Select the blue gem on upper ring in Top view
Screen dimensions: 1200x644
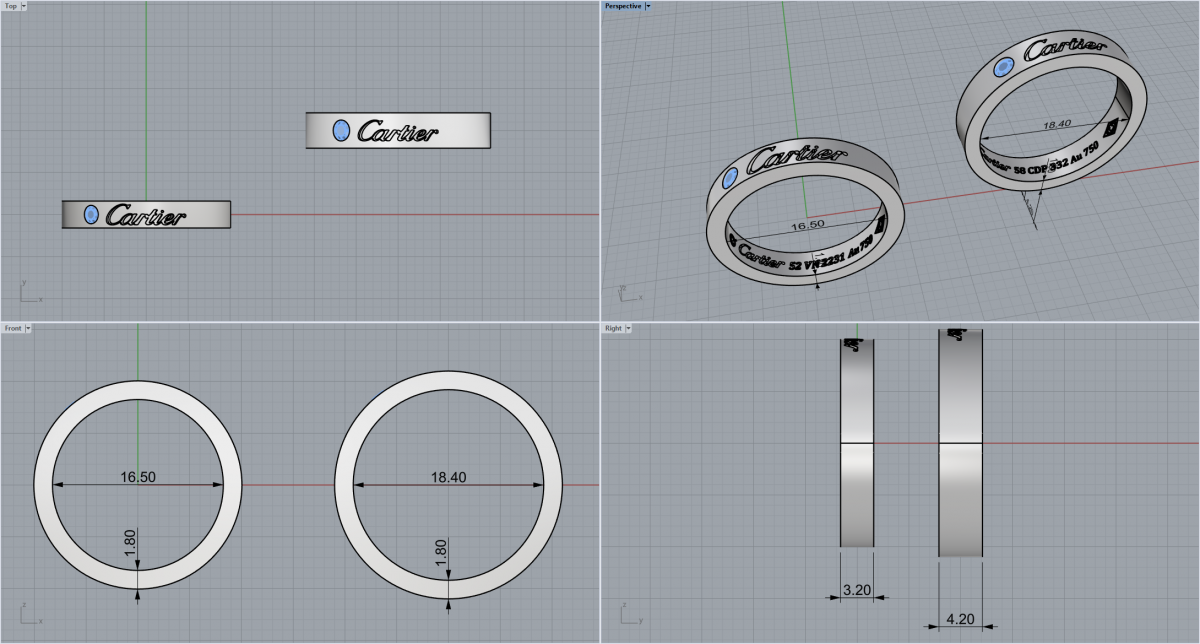pyautogui.click(x=340, y=129)
